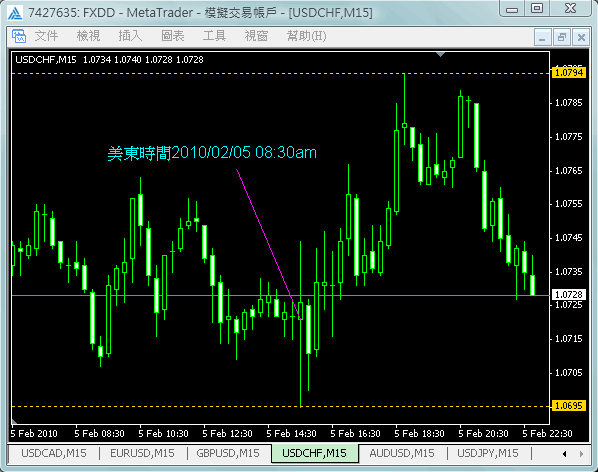Open the 視窗 menu

[256, 36]
